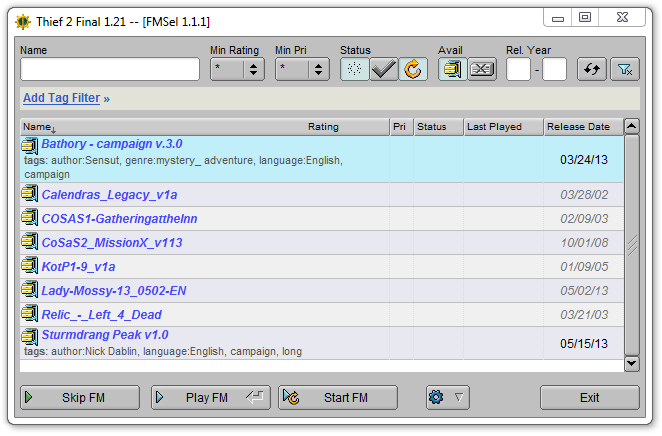Decrease the Min Rating spinner value

click(x=253, y=73)
